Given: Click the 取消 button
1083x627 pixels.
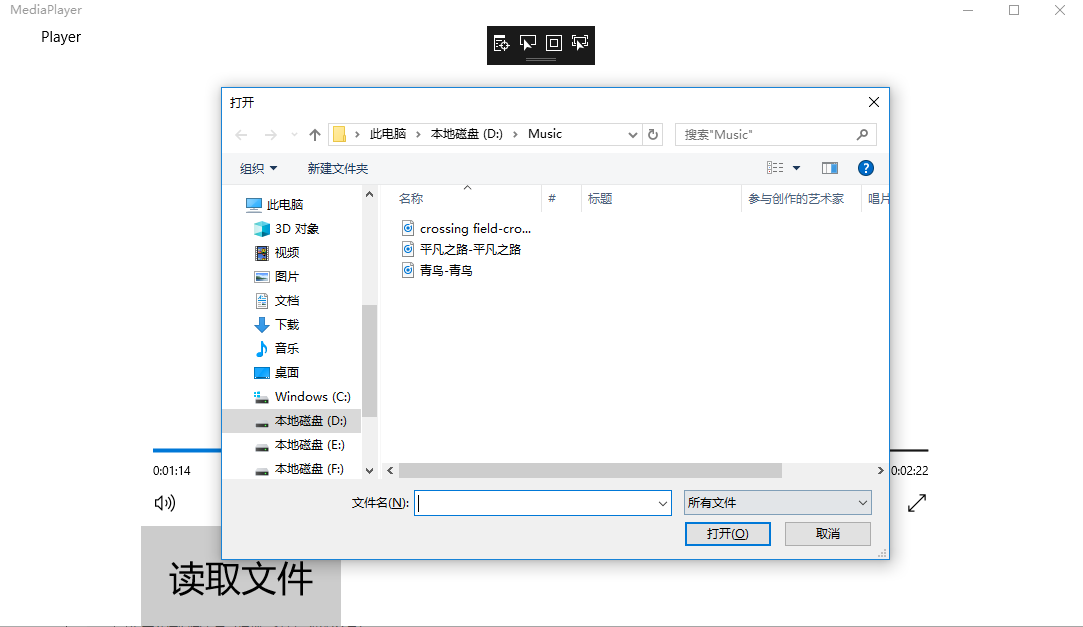Looking at the screenshot, I should (x=827, y=534).
